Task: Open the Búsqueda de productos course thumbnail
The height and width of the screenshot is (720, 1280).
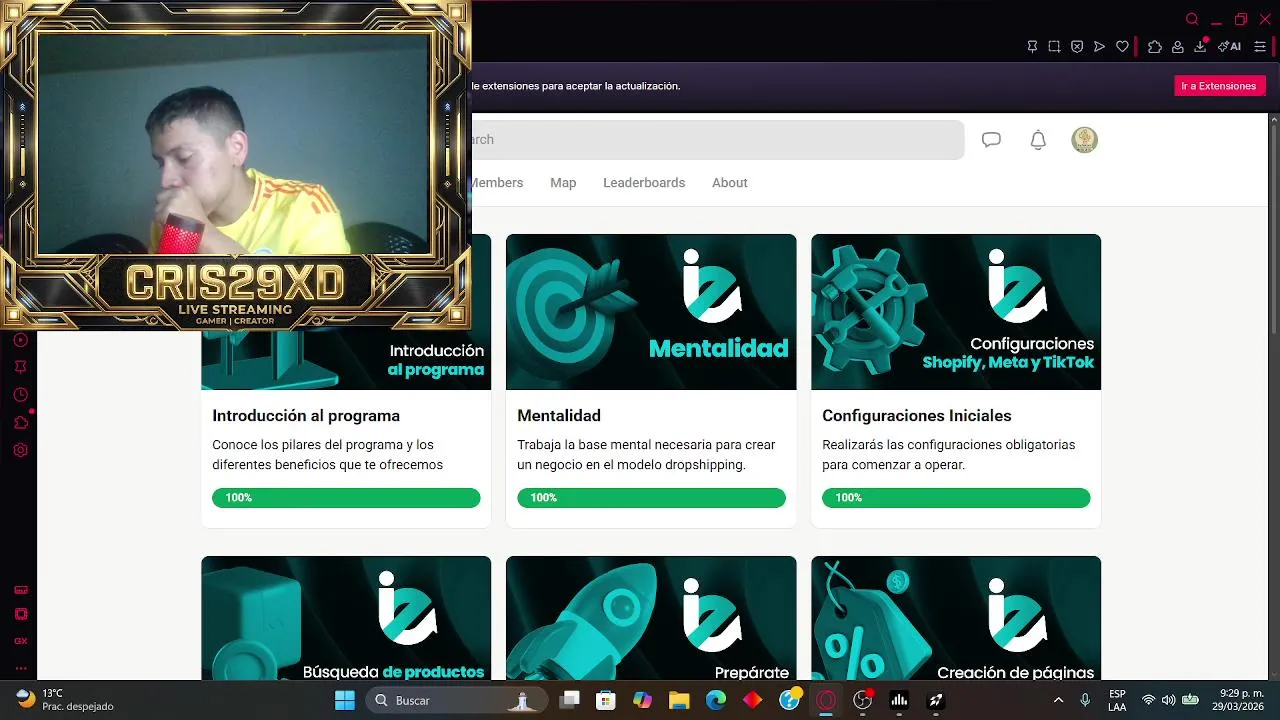Action: point(346,618)
